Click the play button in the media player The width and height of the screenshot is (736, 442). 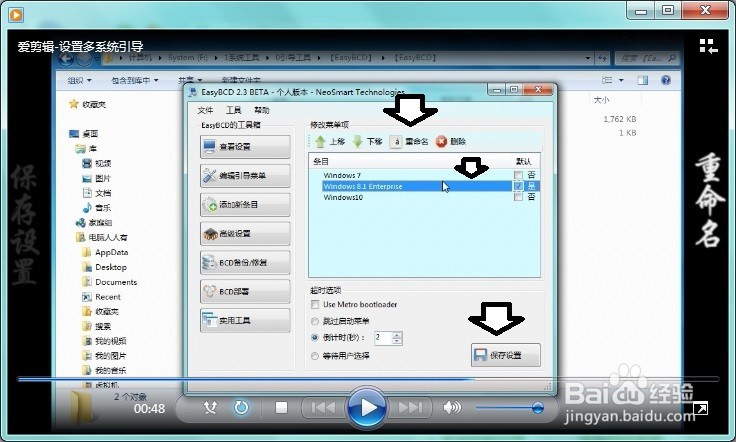[x=367, y=407]
